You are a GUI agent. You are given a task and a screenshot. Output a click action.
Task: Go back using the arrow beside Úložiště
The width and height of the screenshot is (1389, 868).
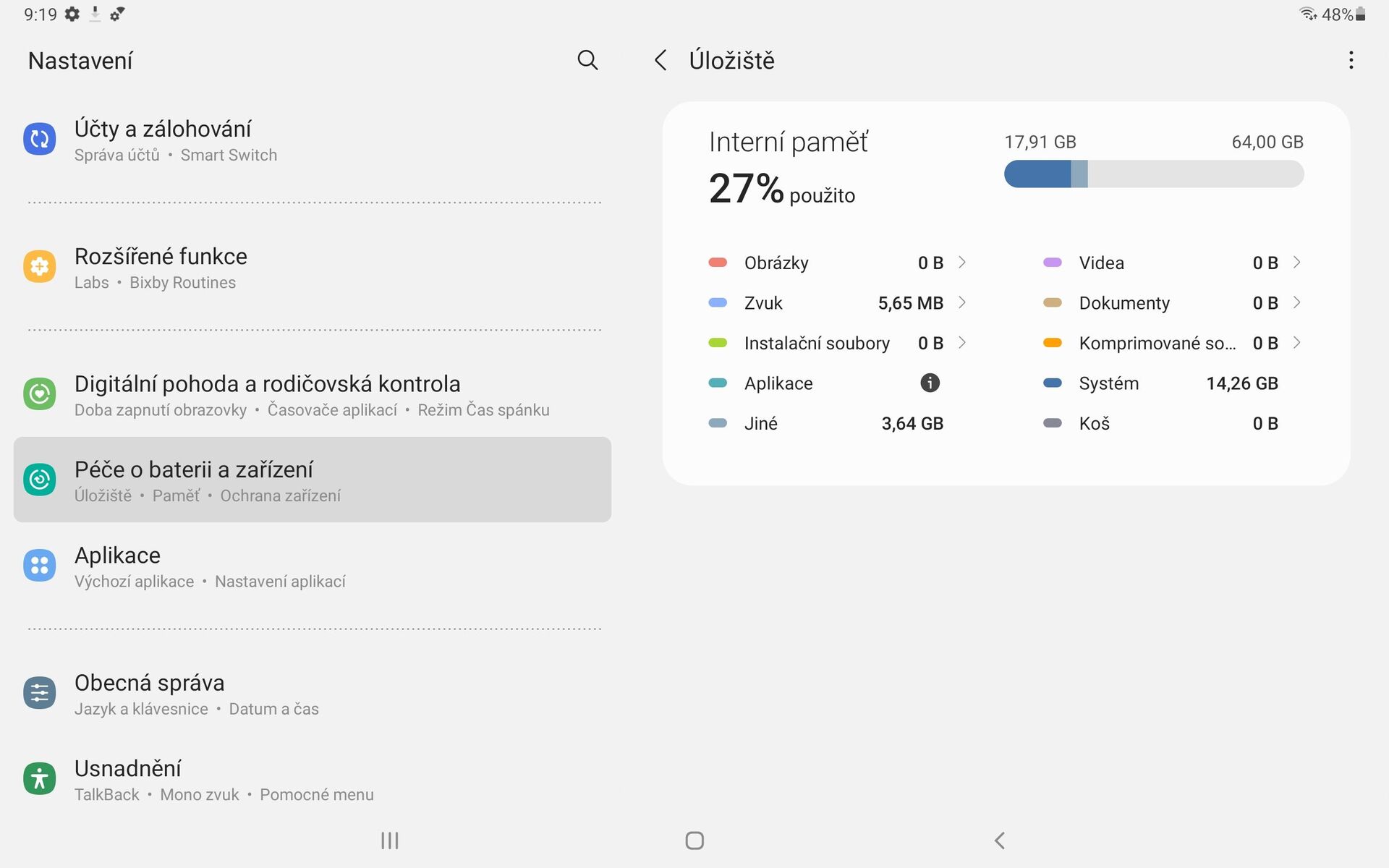tap(660, 60)
